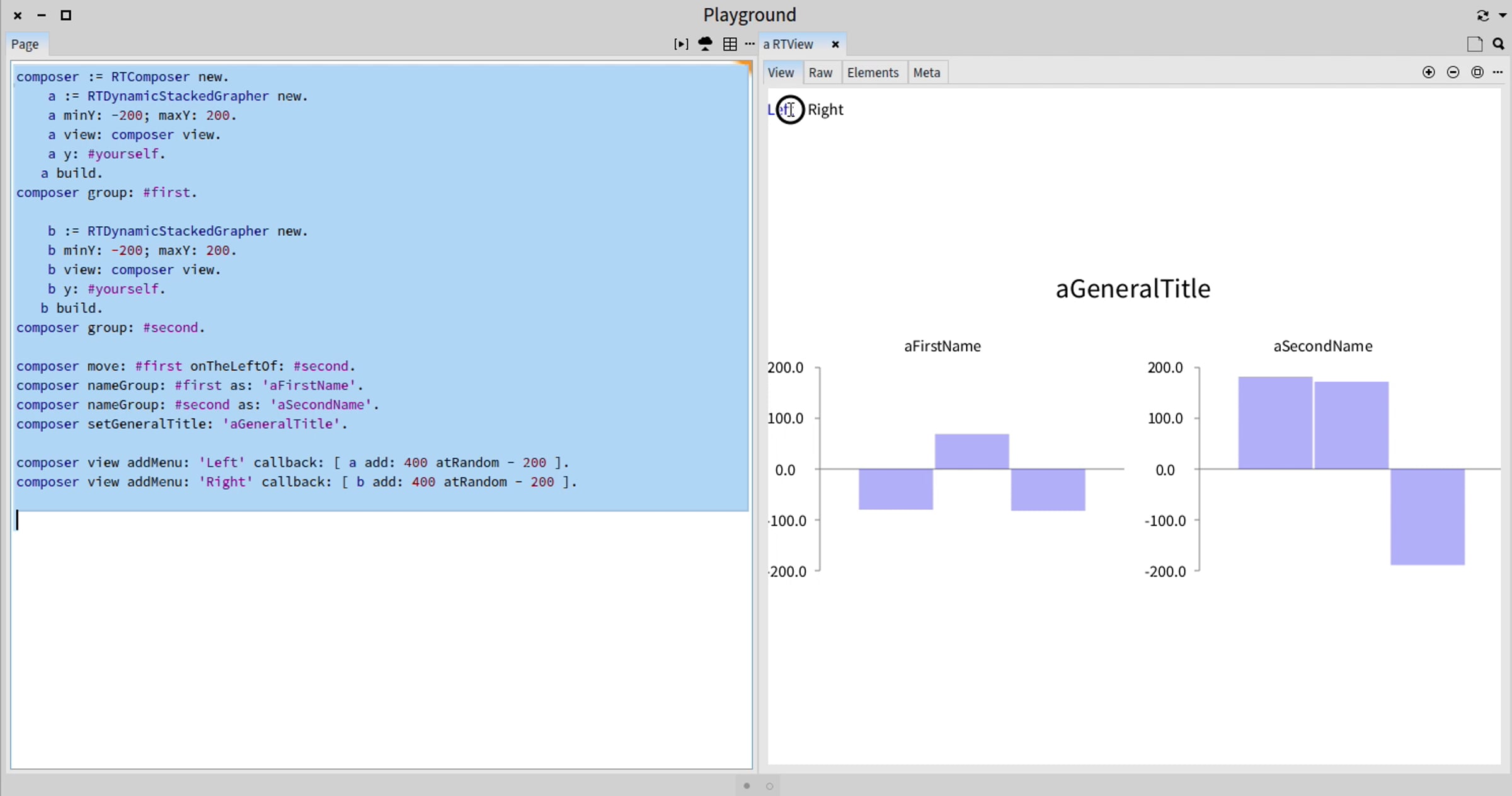Select the negative bar in aSecondName chart
1512x796 pixels.
click(1428, 517)
